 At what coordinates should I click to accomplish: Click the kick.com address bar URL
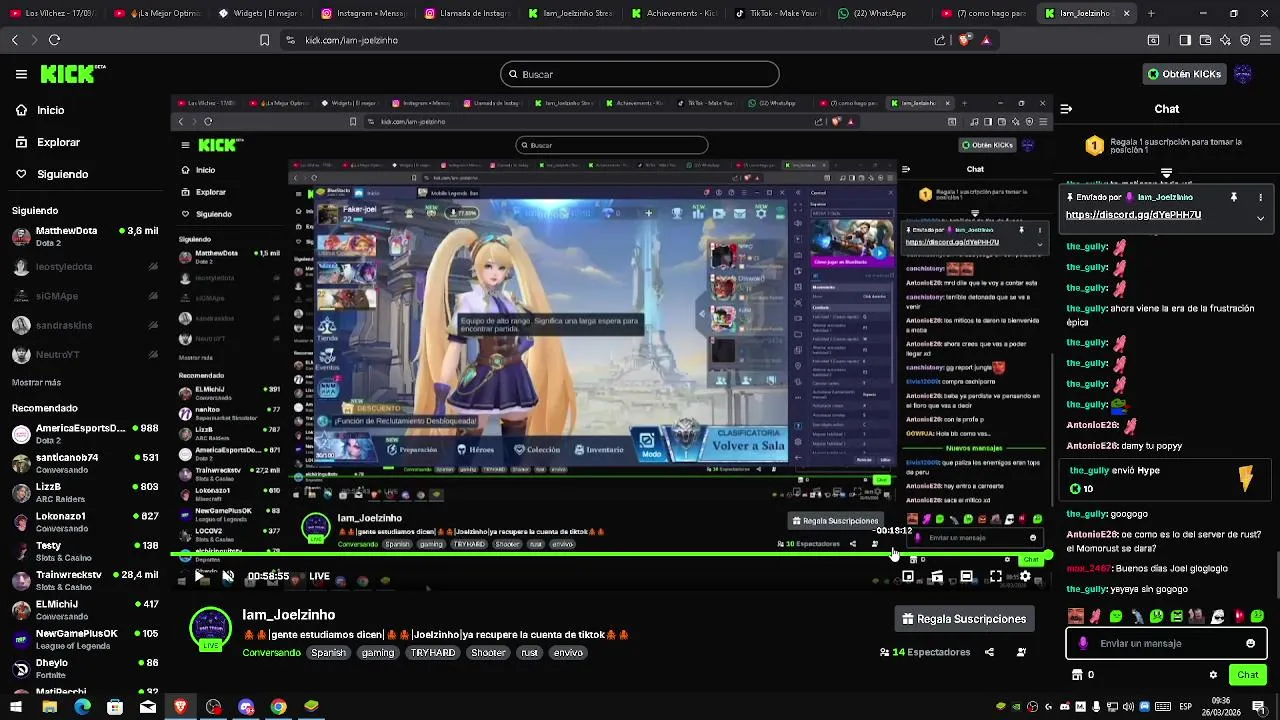[x=351, y=40]
